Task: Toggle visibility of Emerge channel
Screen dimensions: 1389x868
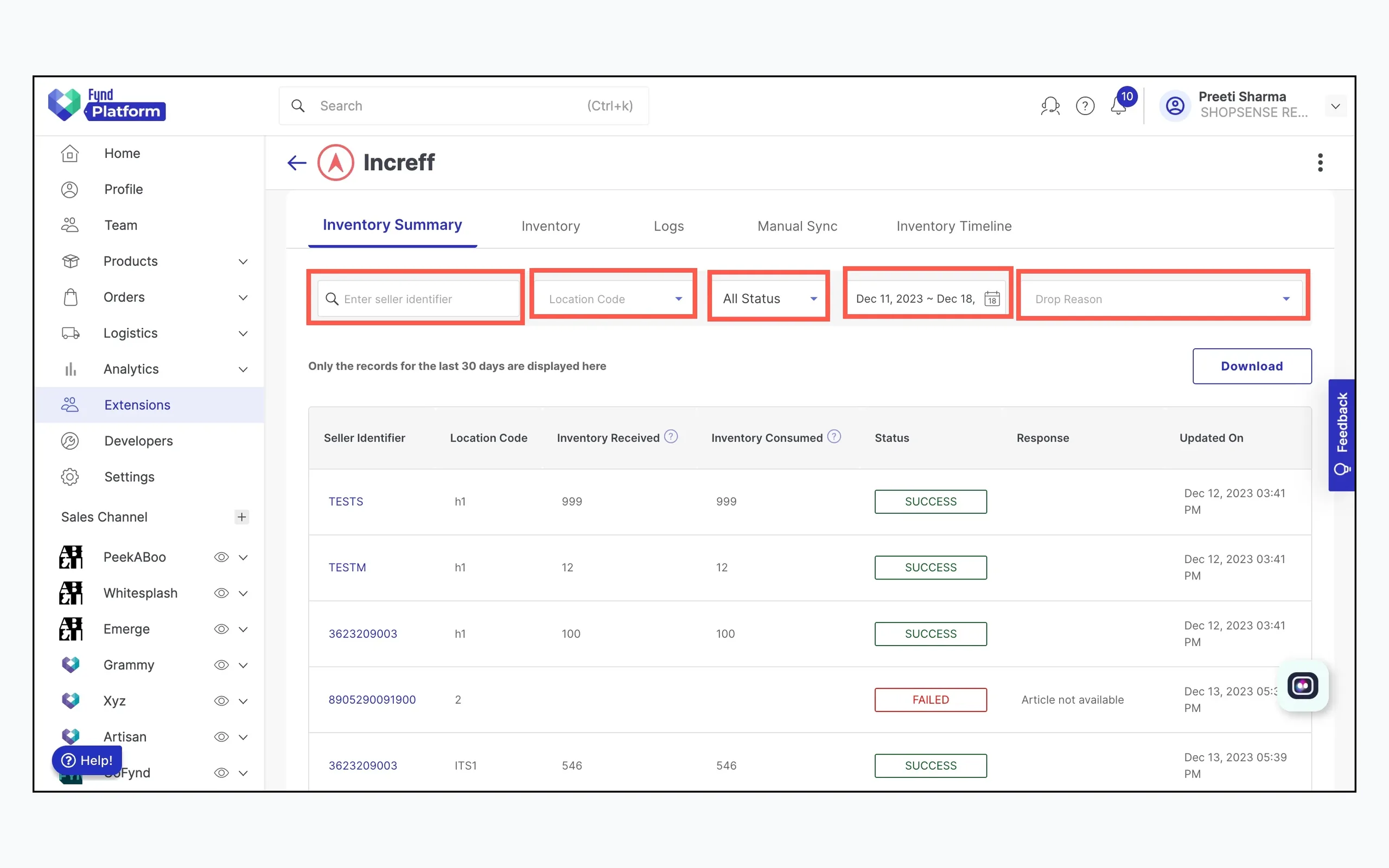Action: click(221, 629)
